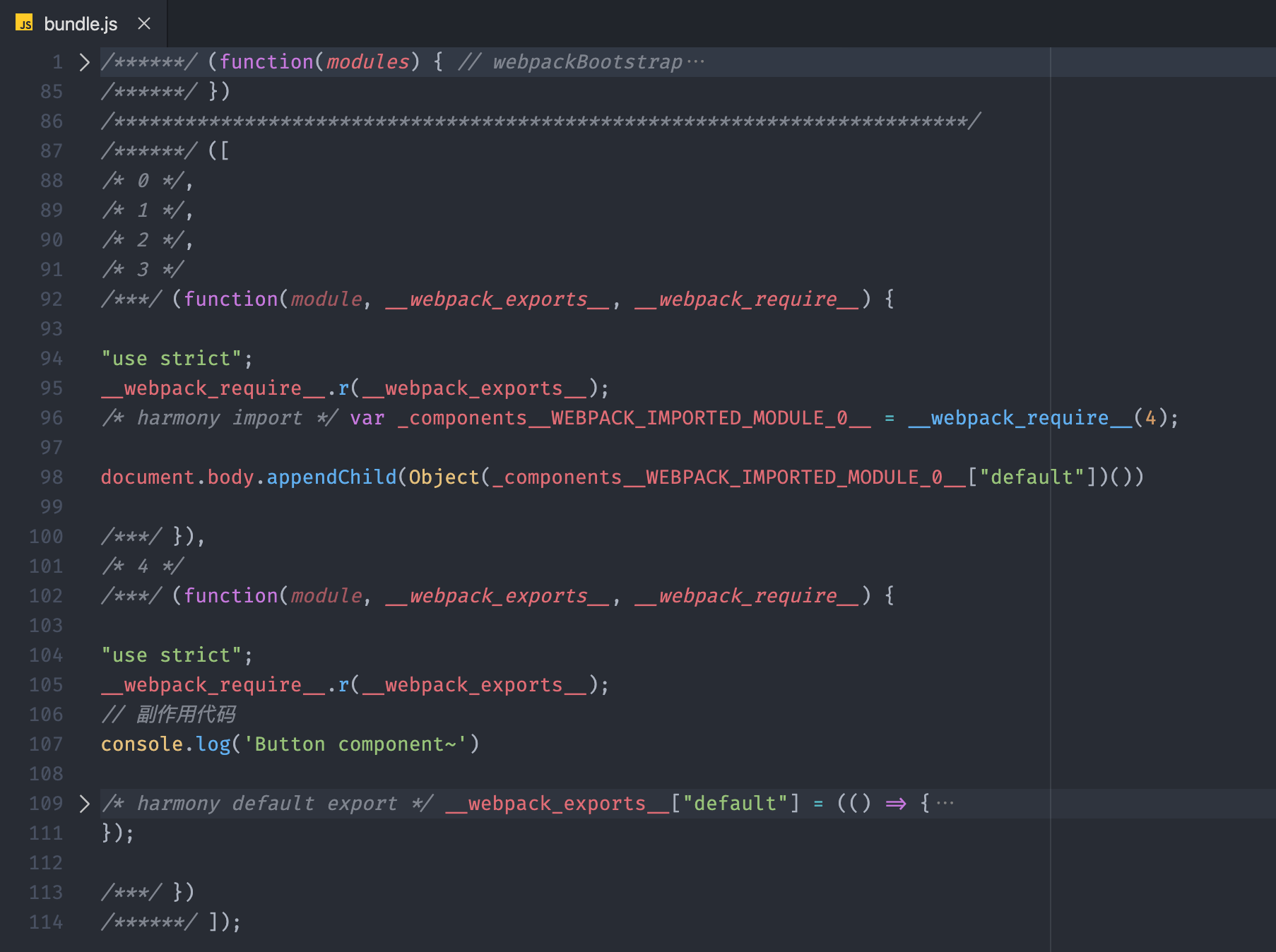
Task: Click '__webpack_exports__' on line 109
Action: (557, 804)
